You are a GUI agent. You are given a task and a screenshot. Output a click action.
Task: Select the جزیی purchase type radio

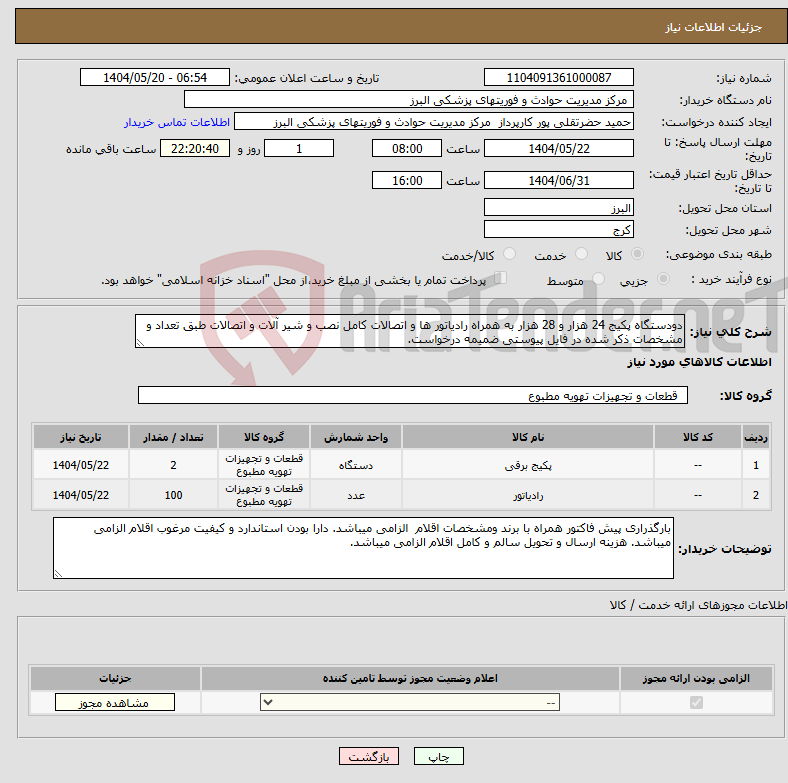click(663, 278)
